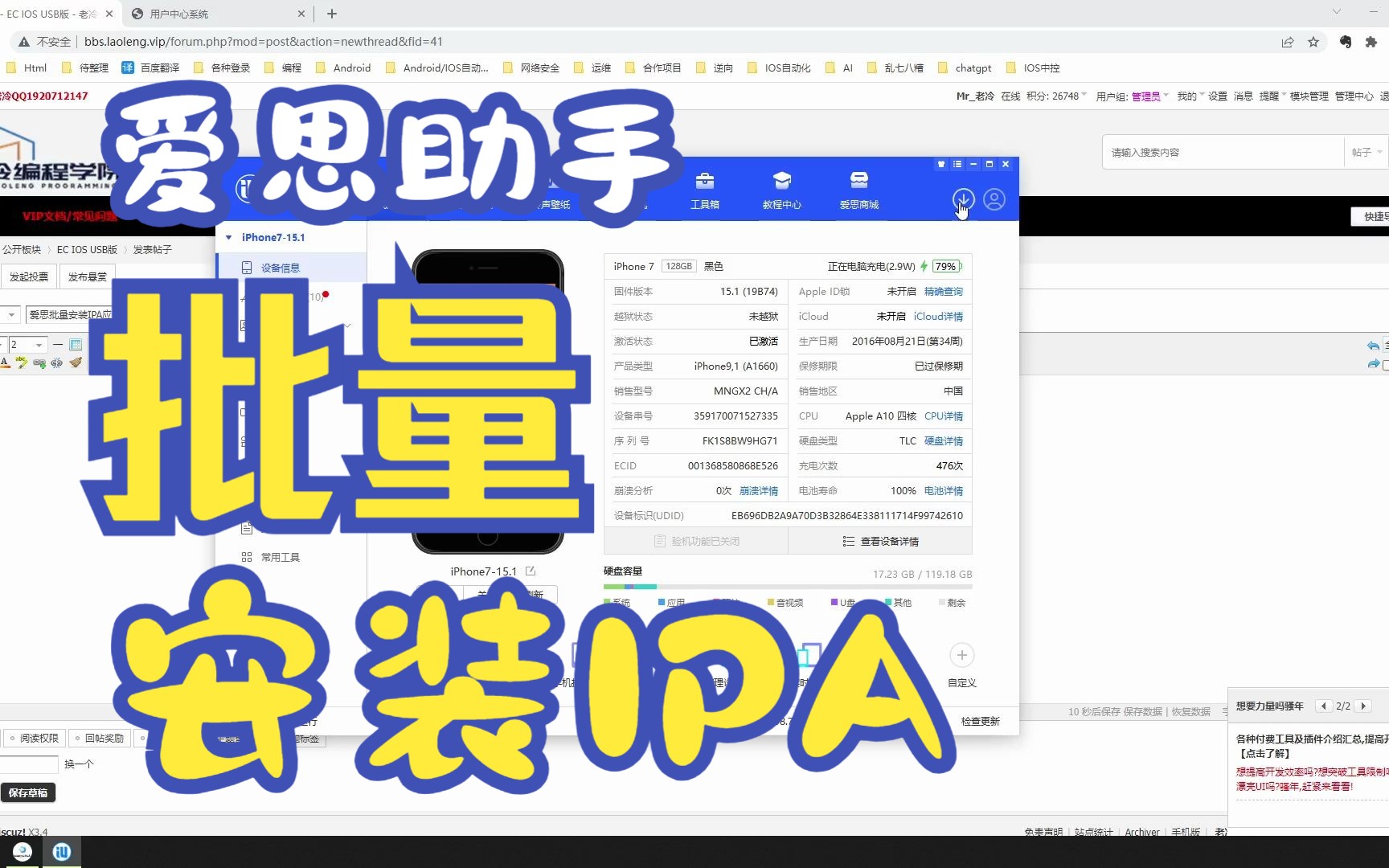Screen dimensions: 1389x868
Task: Change font color with the A icon
Action: [x=5, y=362]
